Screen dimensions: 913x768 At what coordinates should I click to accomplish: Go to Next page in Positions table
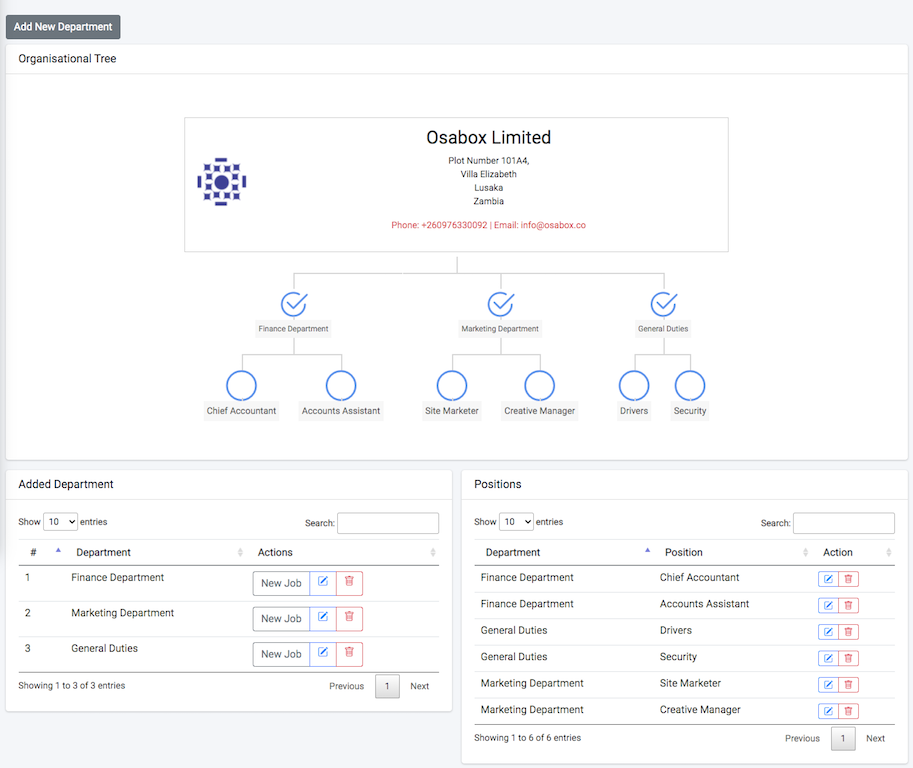(x=875, y=738)
